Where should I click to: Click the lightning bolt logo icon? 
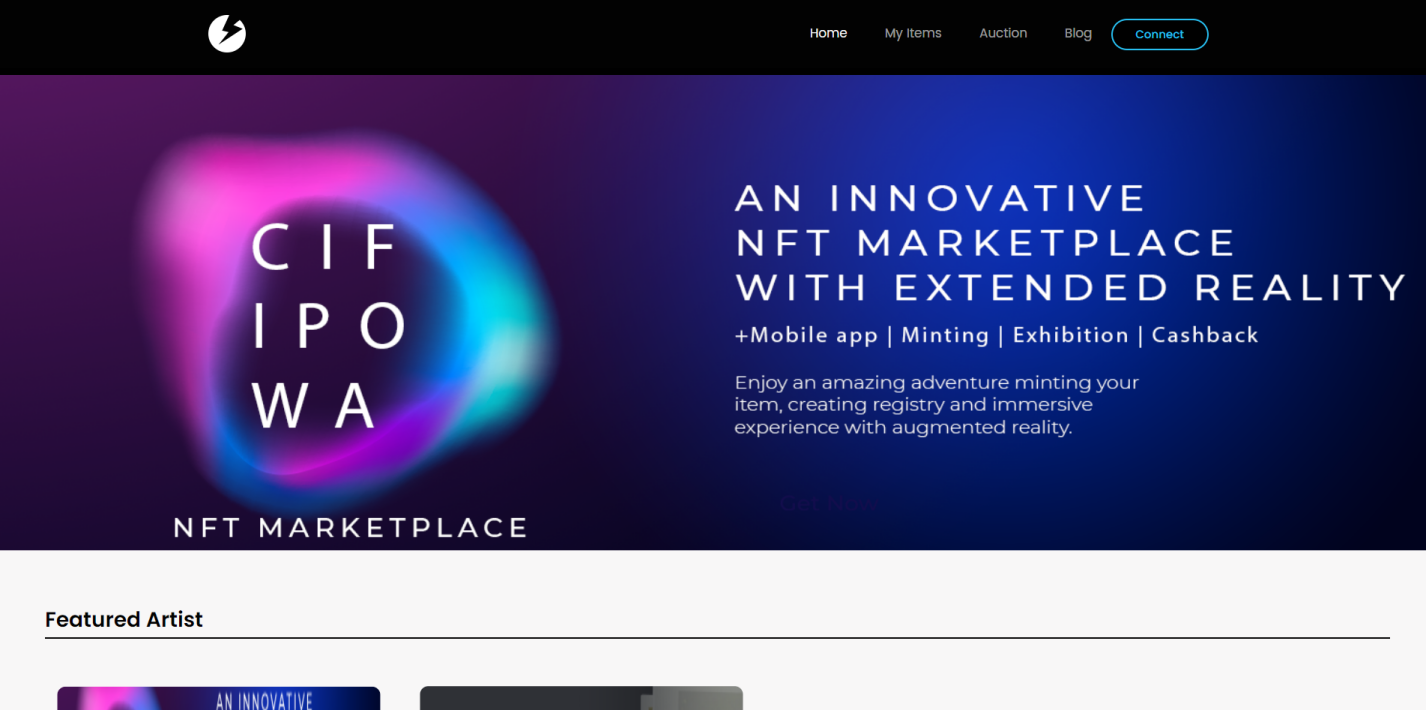click(x=227, y=34)
